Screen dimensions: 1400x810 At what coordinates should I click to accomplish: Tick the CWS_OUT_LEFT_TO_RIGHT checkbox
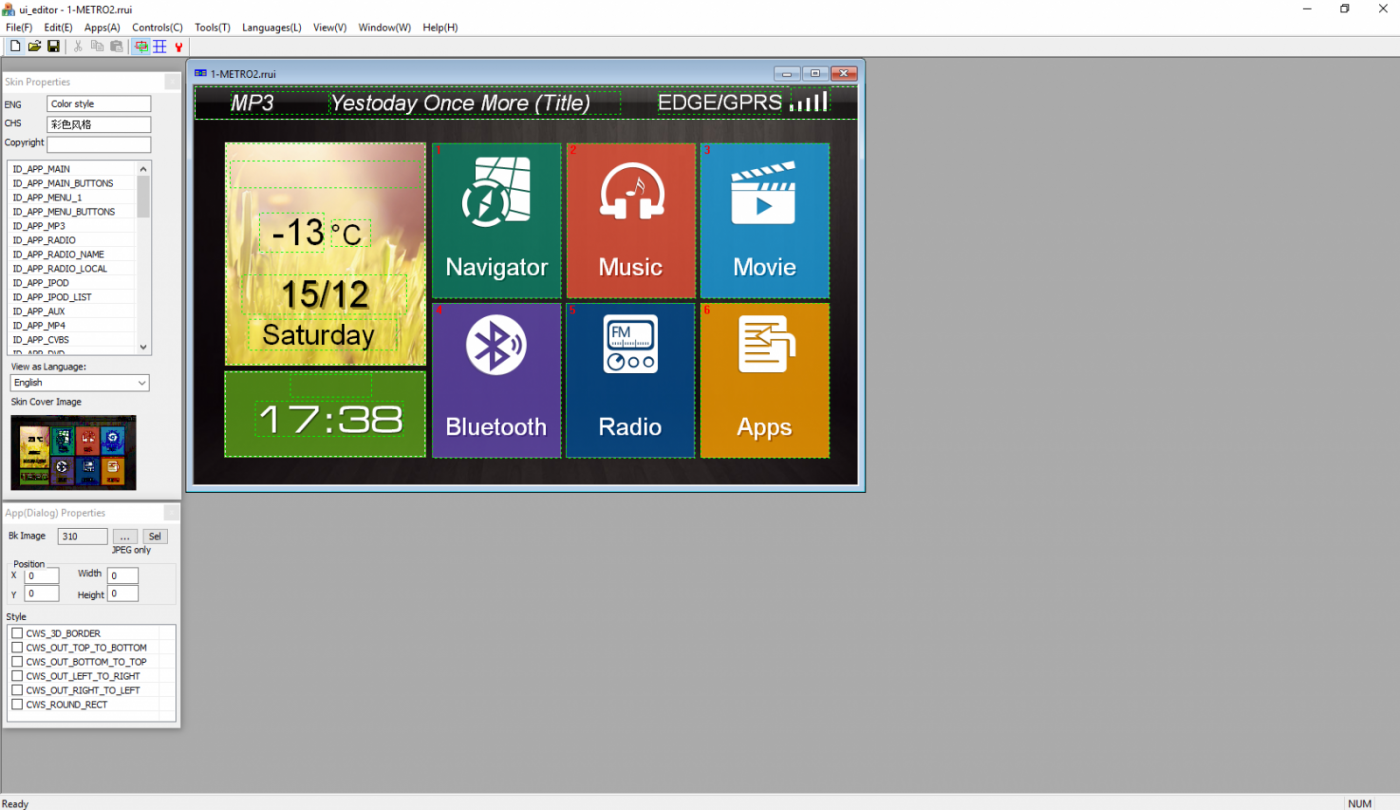[x=17, y=677]
